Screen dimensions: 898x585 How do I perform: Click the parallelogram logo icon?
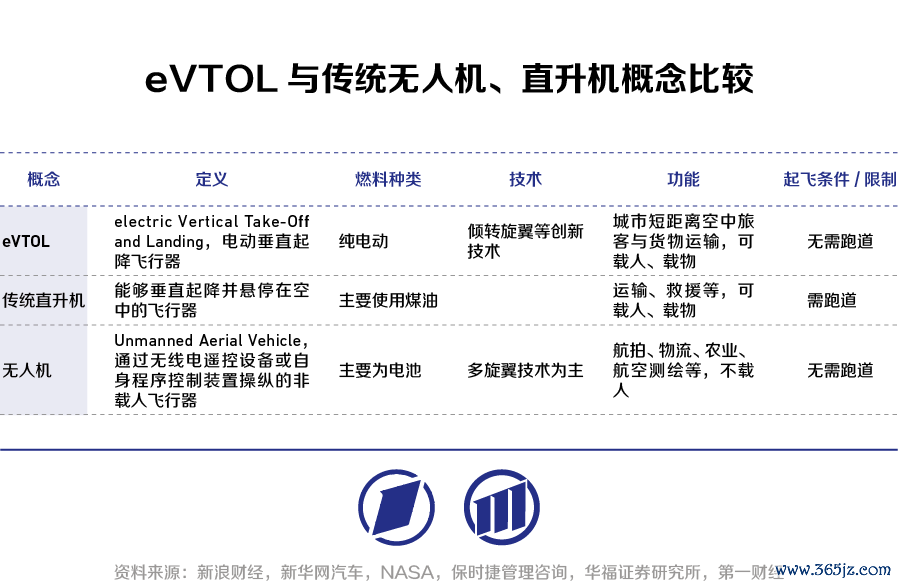396,508
